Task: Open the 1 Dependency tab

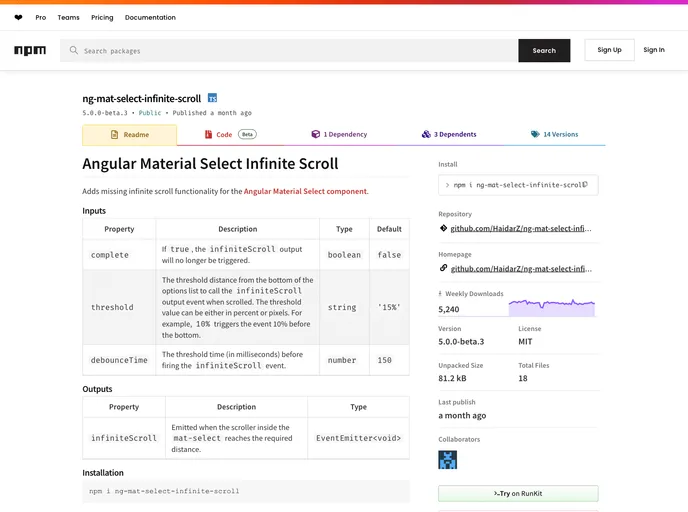Action: [339, 135]
